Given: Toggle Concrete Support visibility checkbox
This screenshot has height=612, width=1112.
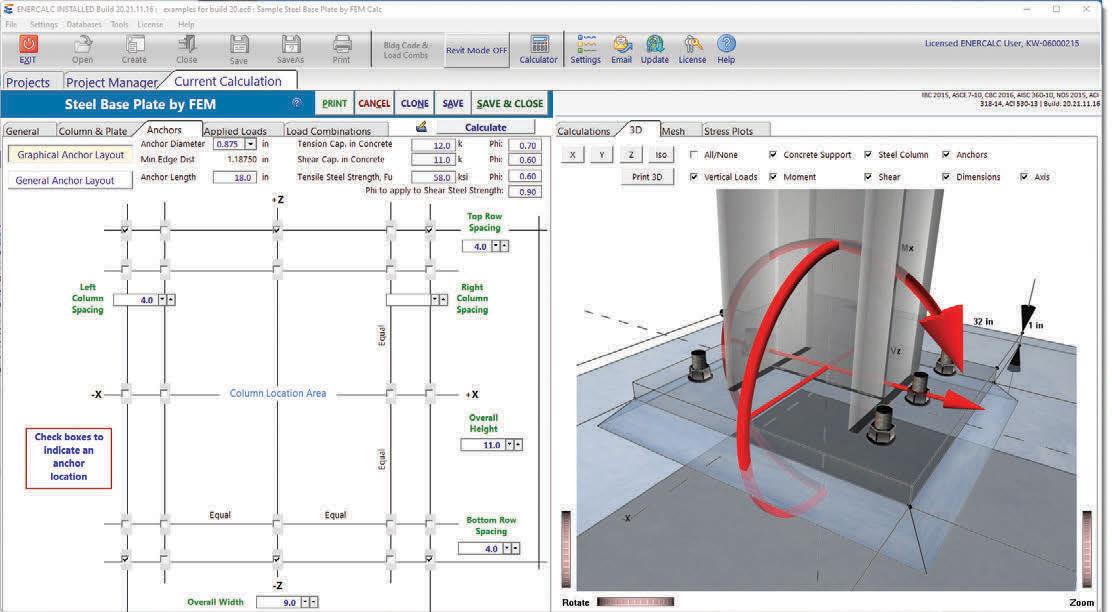Looking at the screenshot, I should 773,155.
